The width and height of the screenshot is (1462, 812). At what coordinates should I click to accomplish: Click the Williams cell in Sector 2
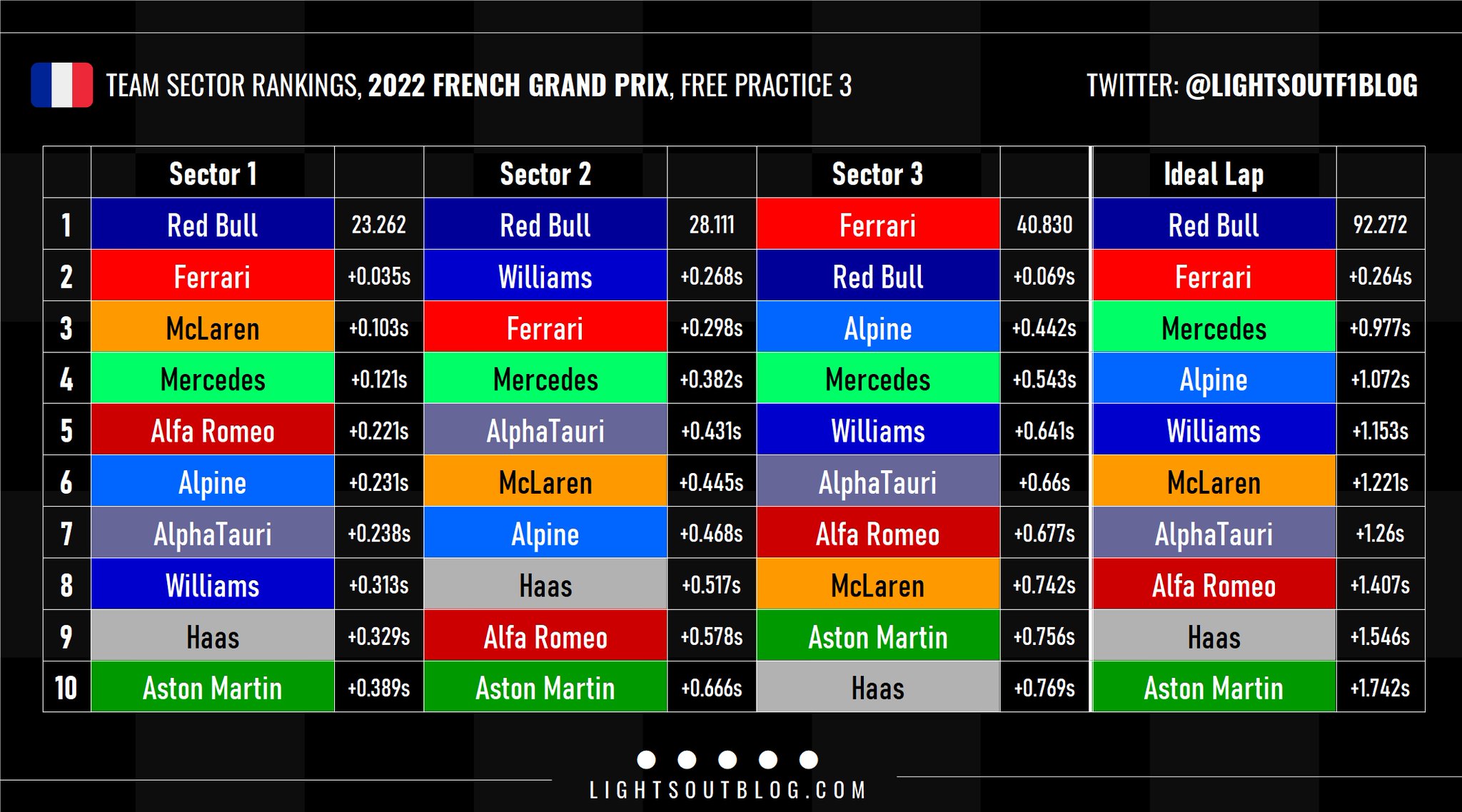pyautogui.click(x=545, y=277)
